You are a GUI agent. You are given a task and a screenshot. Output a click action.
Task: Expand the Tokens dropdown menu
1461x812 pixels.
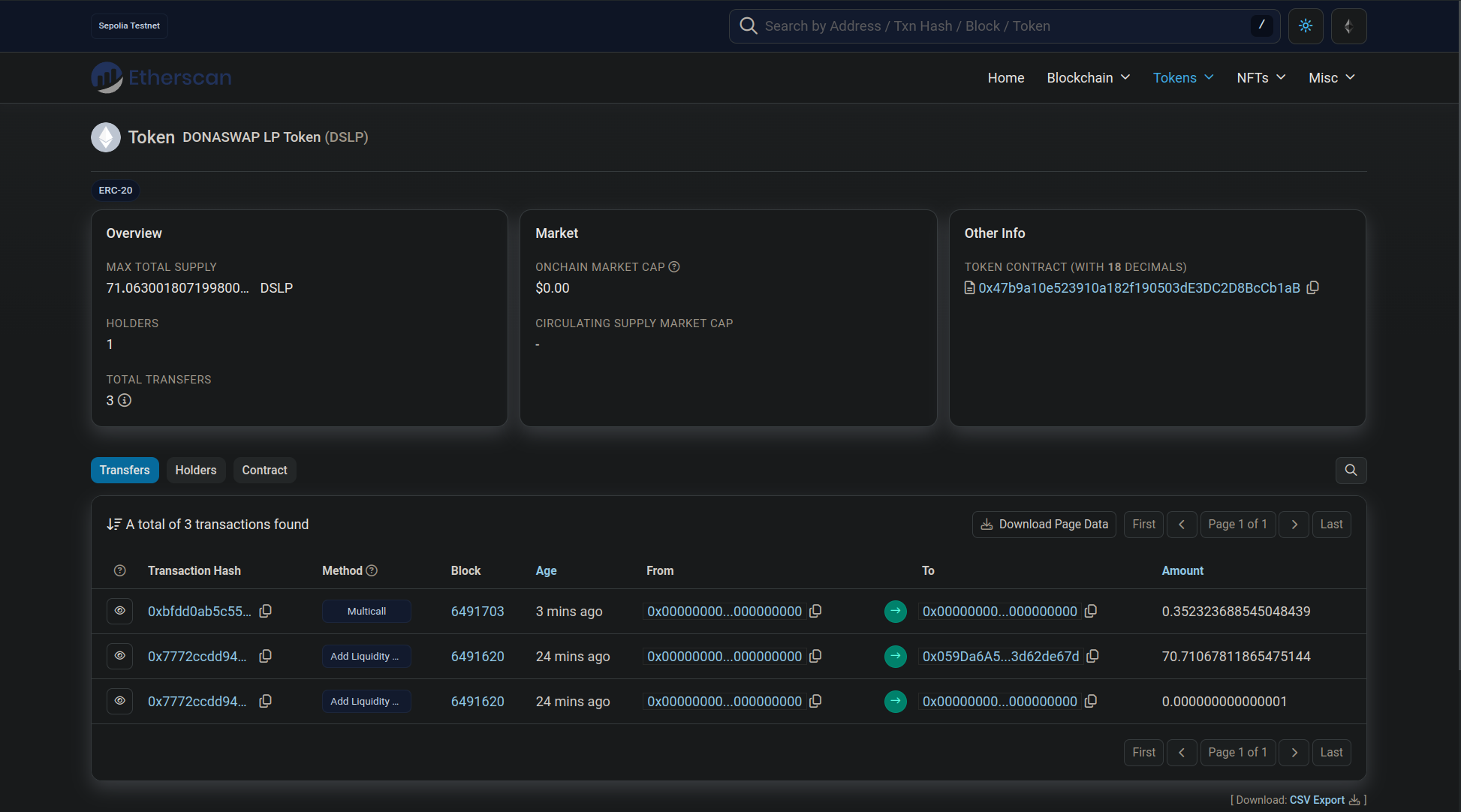pyautogui.click(x=1182, y=78)
